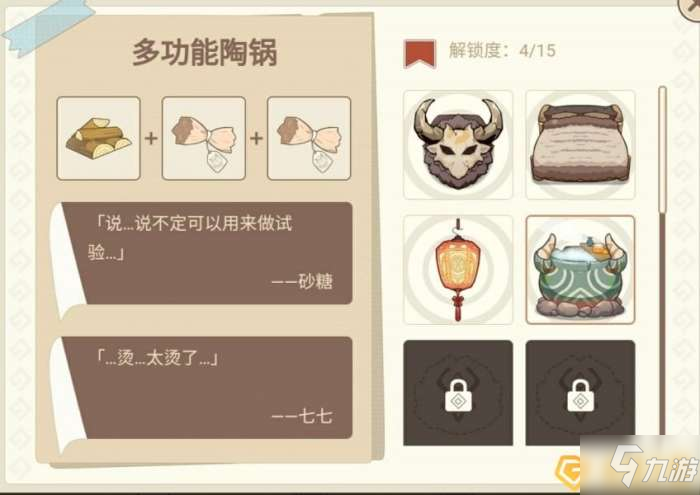Click the 解锁度 4/15 progress label
The image size is (700, 495).
[502, 50]
